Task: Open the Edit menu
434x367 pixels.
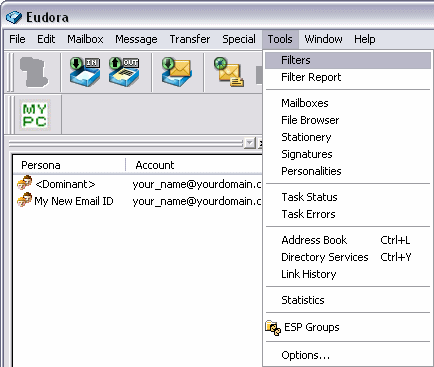Action: coord(46,39)
